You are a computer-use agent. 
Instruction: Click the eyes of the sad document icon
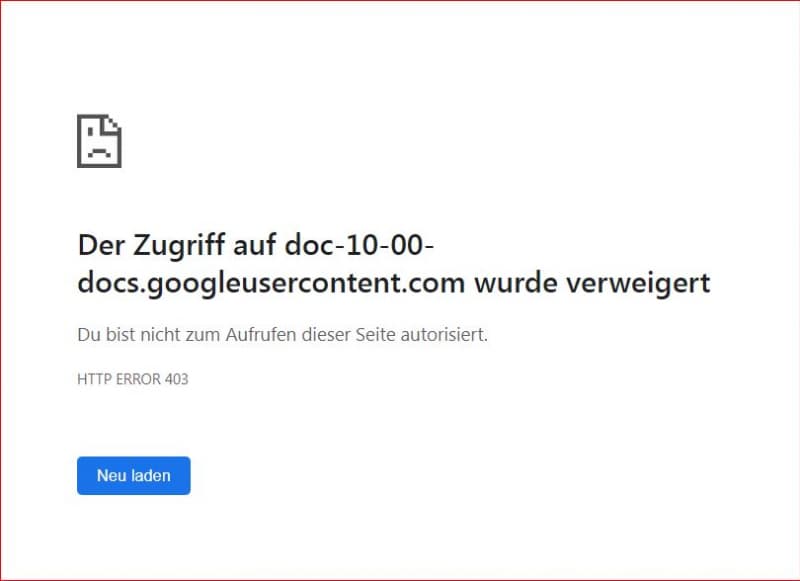click(x=99, y=133)
